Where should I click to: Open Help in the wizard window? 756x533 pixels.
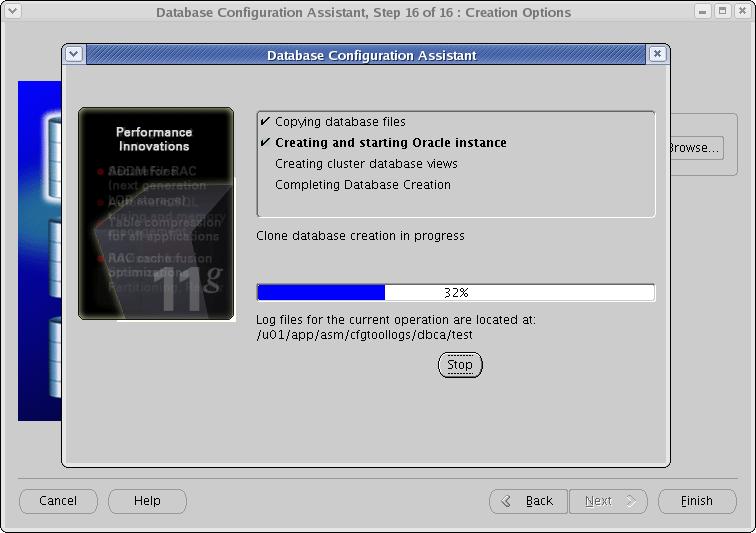(147, 501)
